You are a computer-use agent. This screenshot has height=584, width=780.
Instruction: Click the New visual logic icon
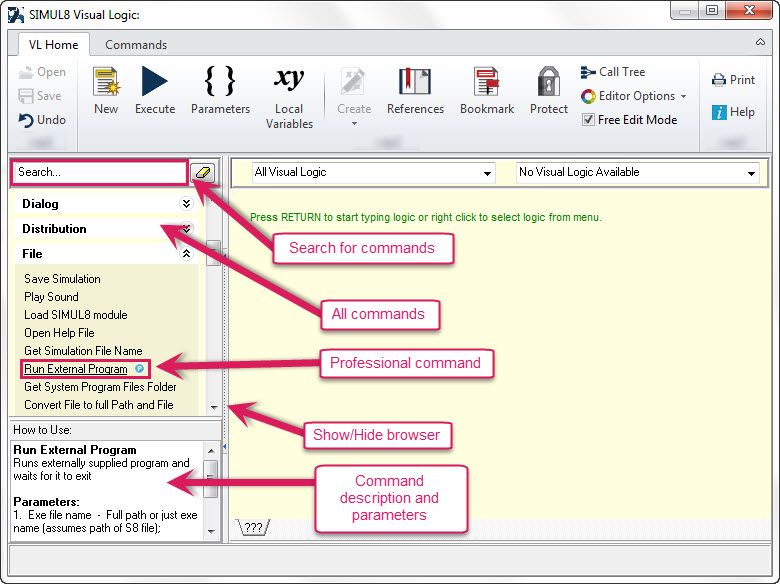point(106,82)
